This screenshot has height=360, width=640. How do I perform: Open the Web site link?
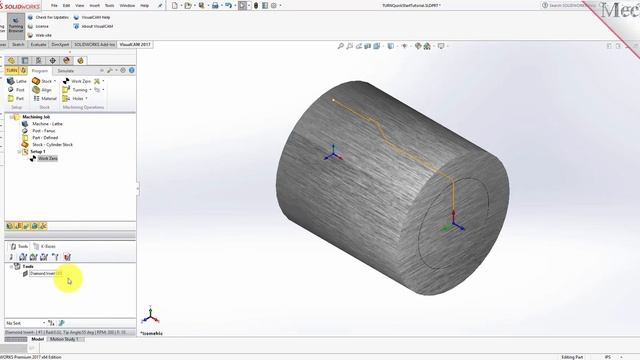coord(39,35)
